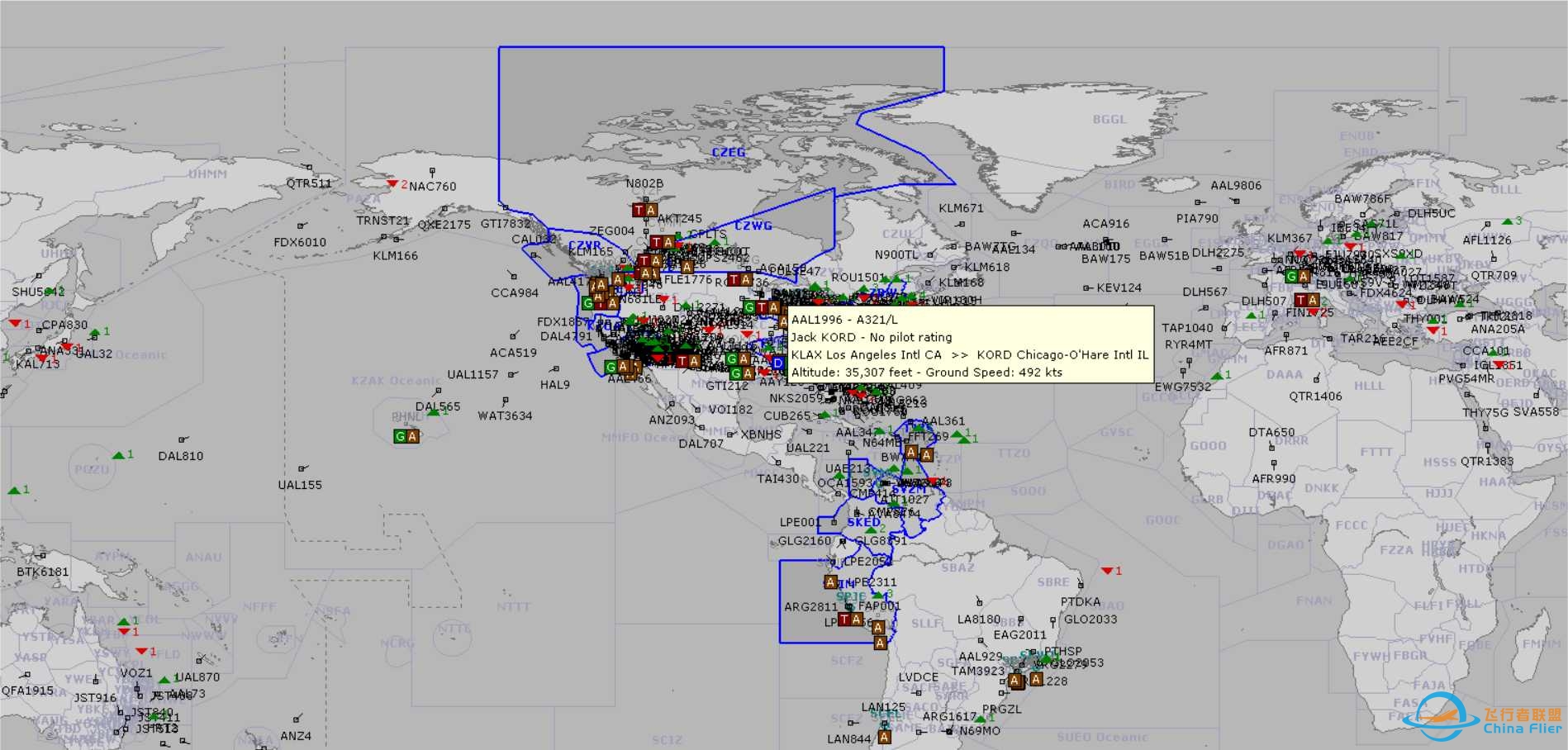Select the T A badge in Peru near ARG2811
Viewport: 1568px width, 750px height.
click(851, 619)
